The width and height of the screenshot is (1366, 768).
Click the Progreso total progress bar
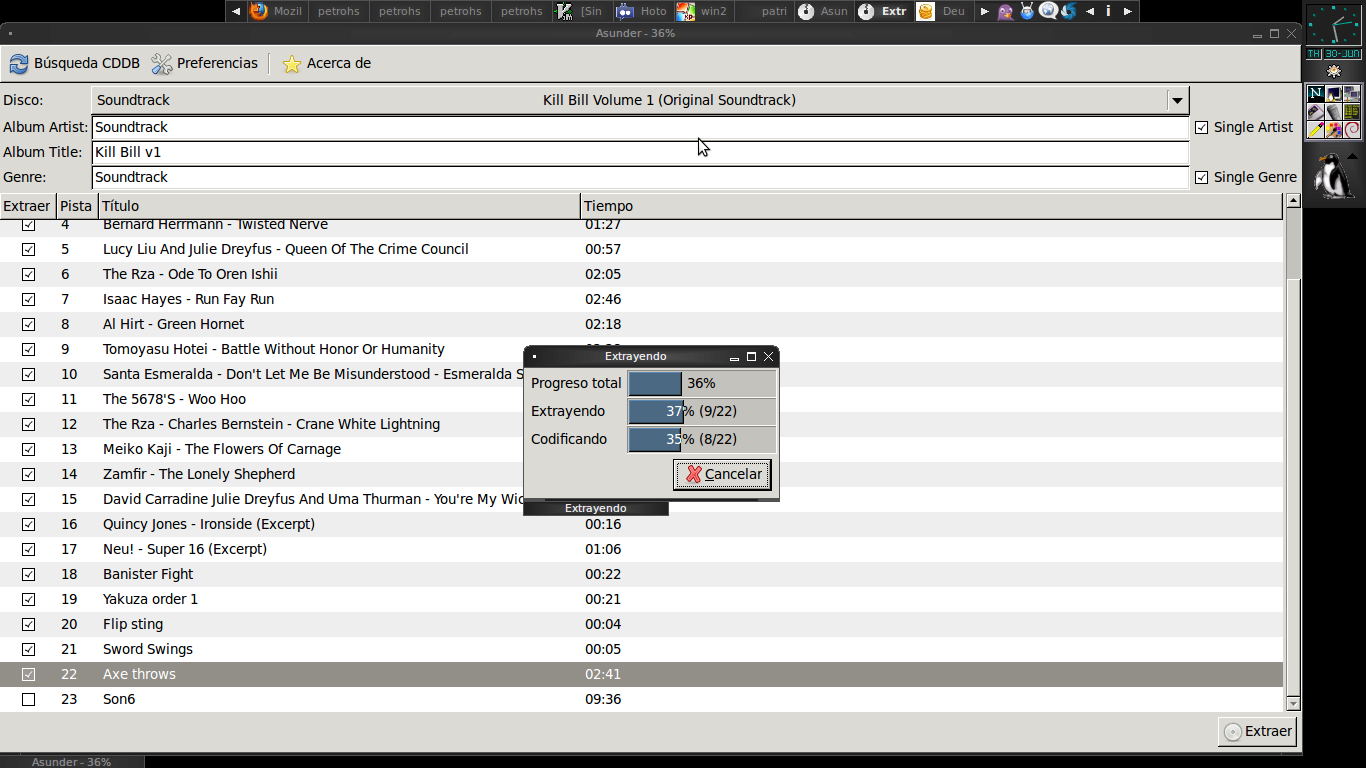pyautogui.click(x=702, y=383)
